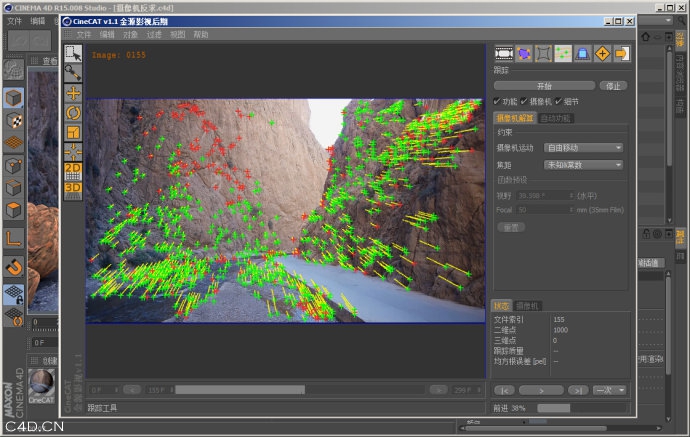This screenshot has height=437, width=690.
Task: Click Cinema 4D home icon at top right
Action: point(646,37)
